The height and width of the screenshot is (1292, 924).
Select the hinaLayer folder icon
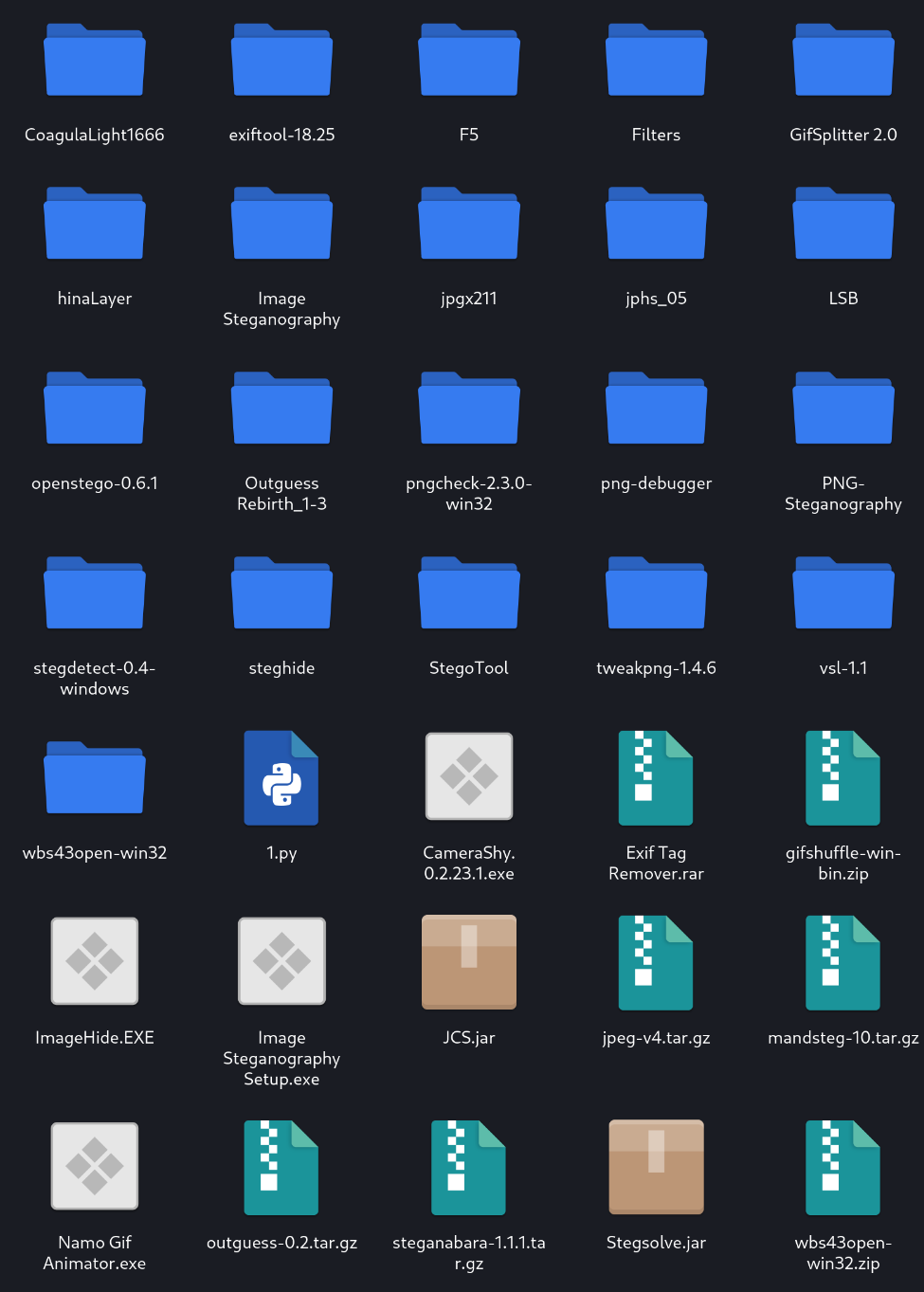(x=95, y=223)
